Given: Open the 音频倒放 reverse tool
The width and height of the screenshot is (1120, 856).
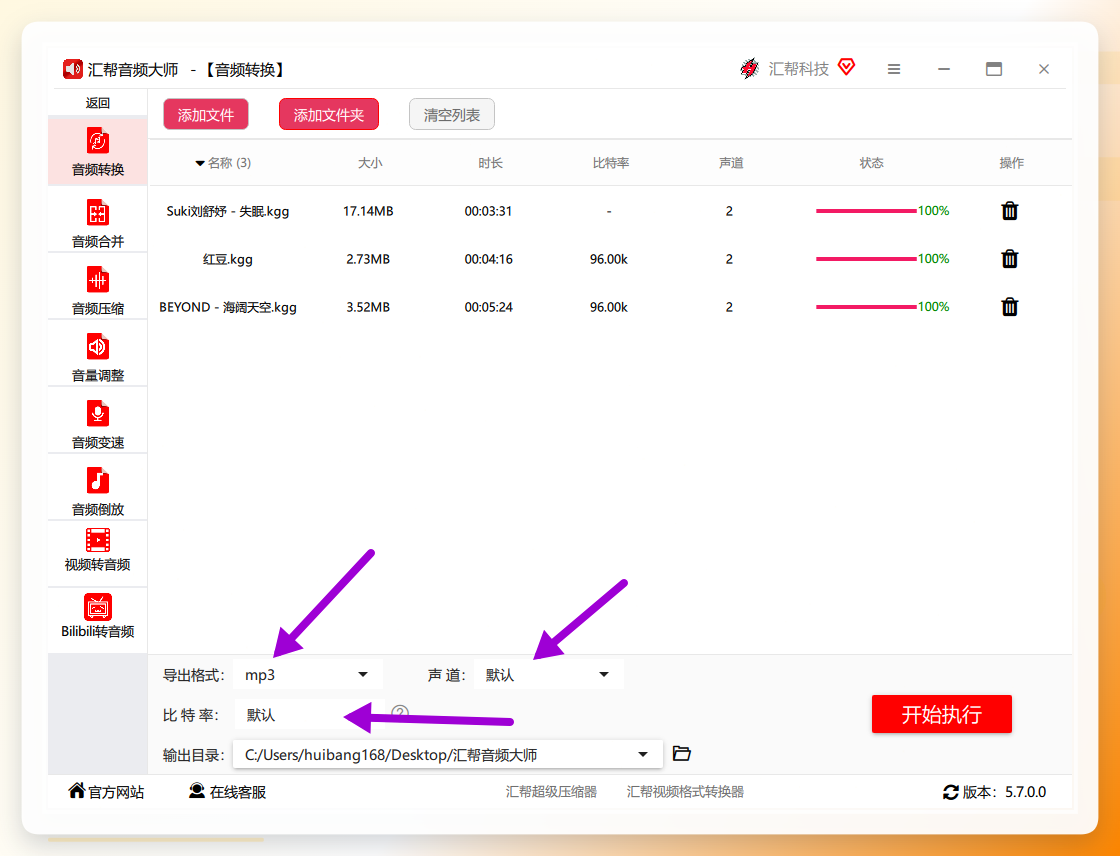Looking at the screenshot, I should point(98,491).
